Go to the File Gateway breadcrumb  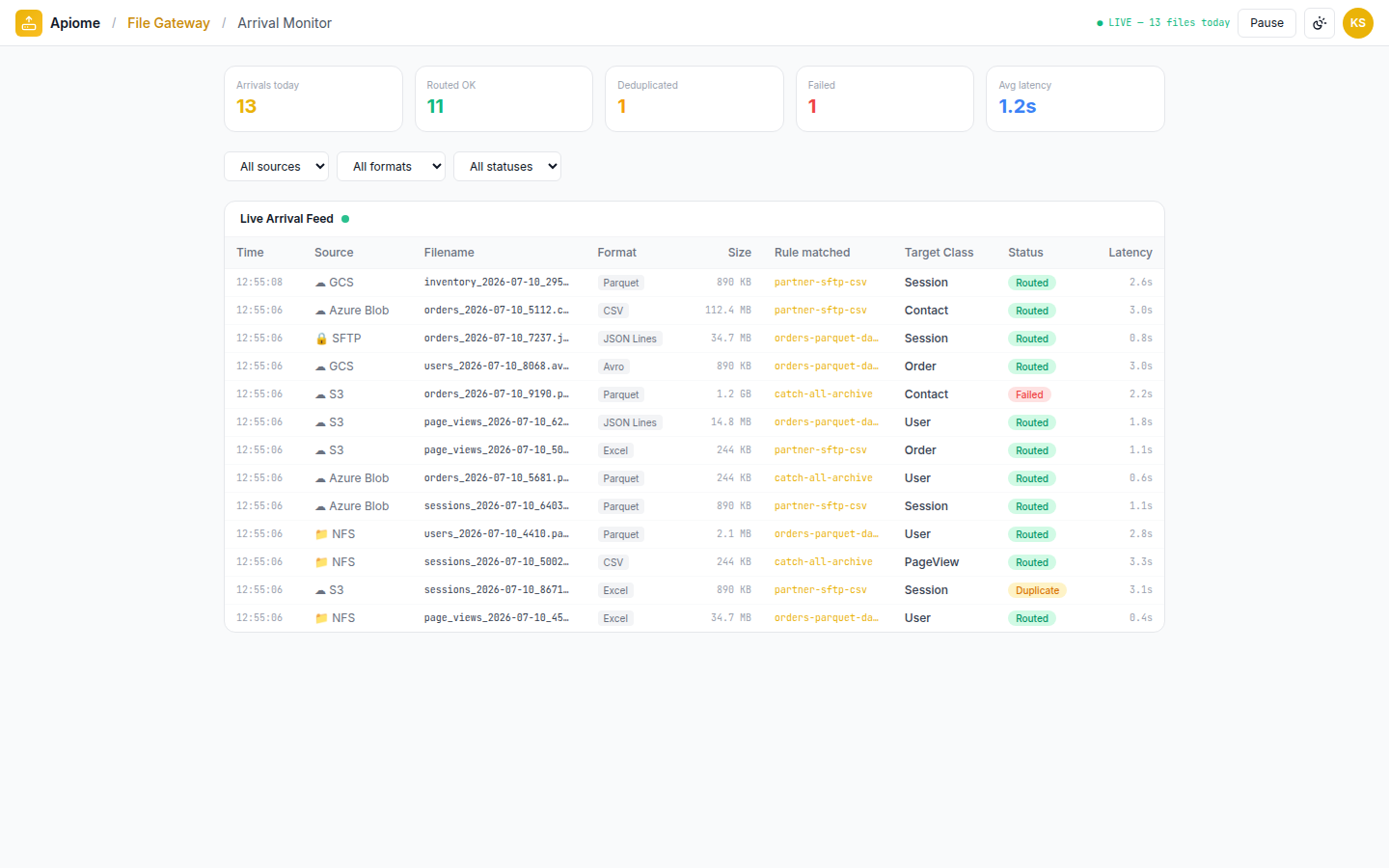pos(169,23)
